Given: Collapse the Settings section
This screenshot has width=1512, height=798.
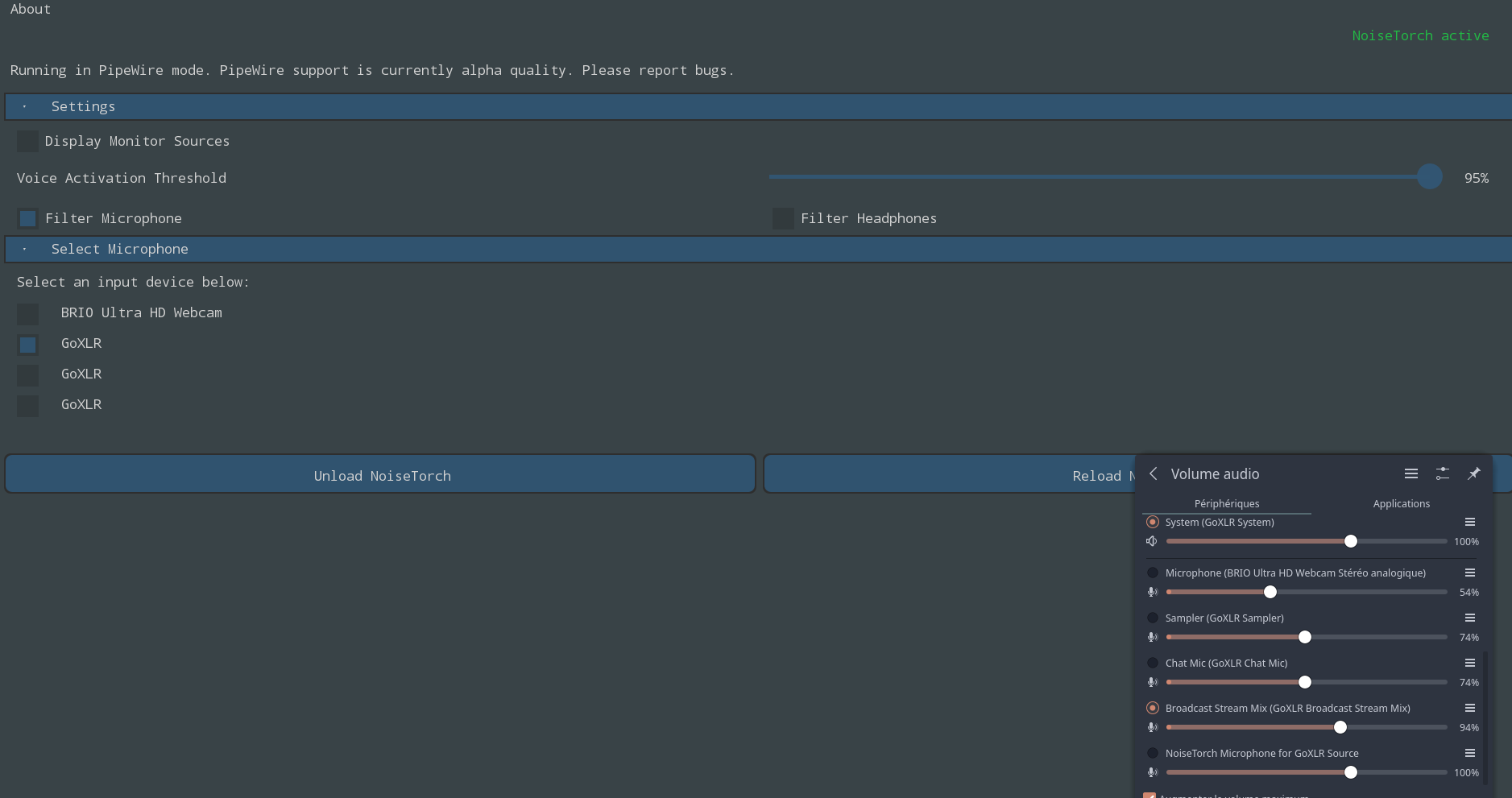Looking at the screenshot, I should pyautogui.click(x=25, y=106).
